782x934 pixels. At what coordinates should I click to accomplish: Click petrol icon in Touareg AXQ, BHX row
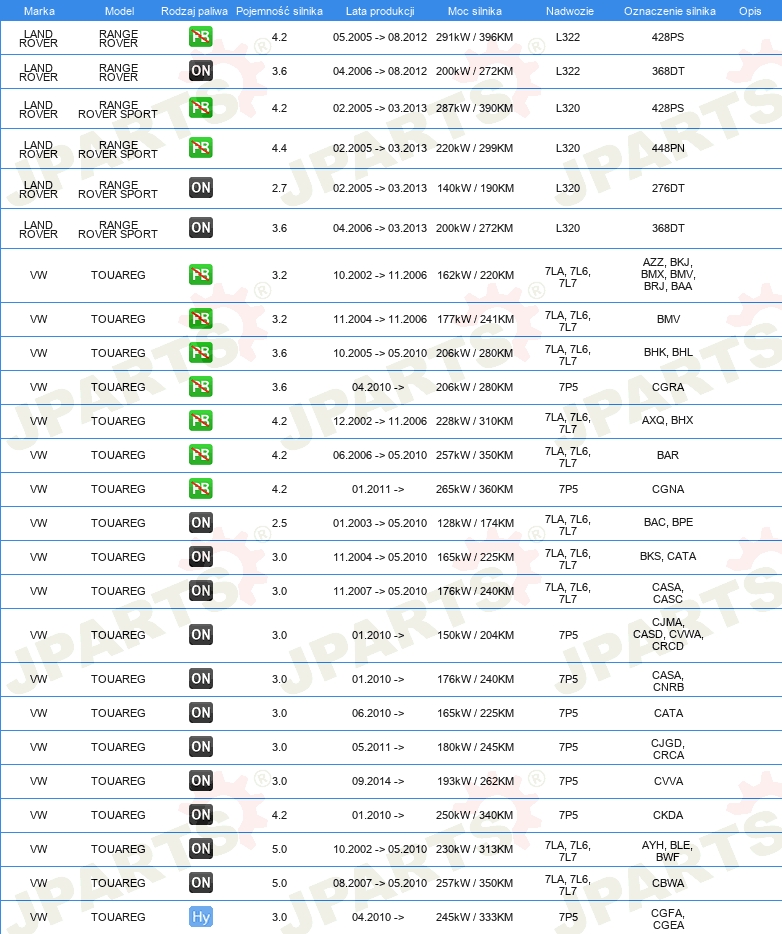201,421
